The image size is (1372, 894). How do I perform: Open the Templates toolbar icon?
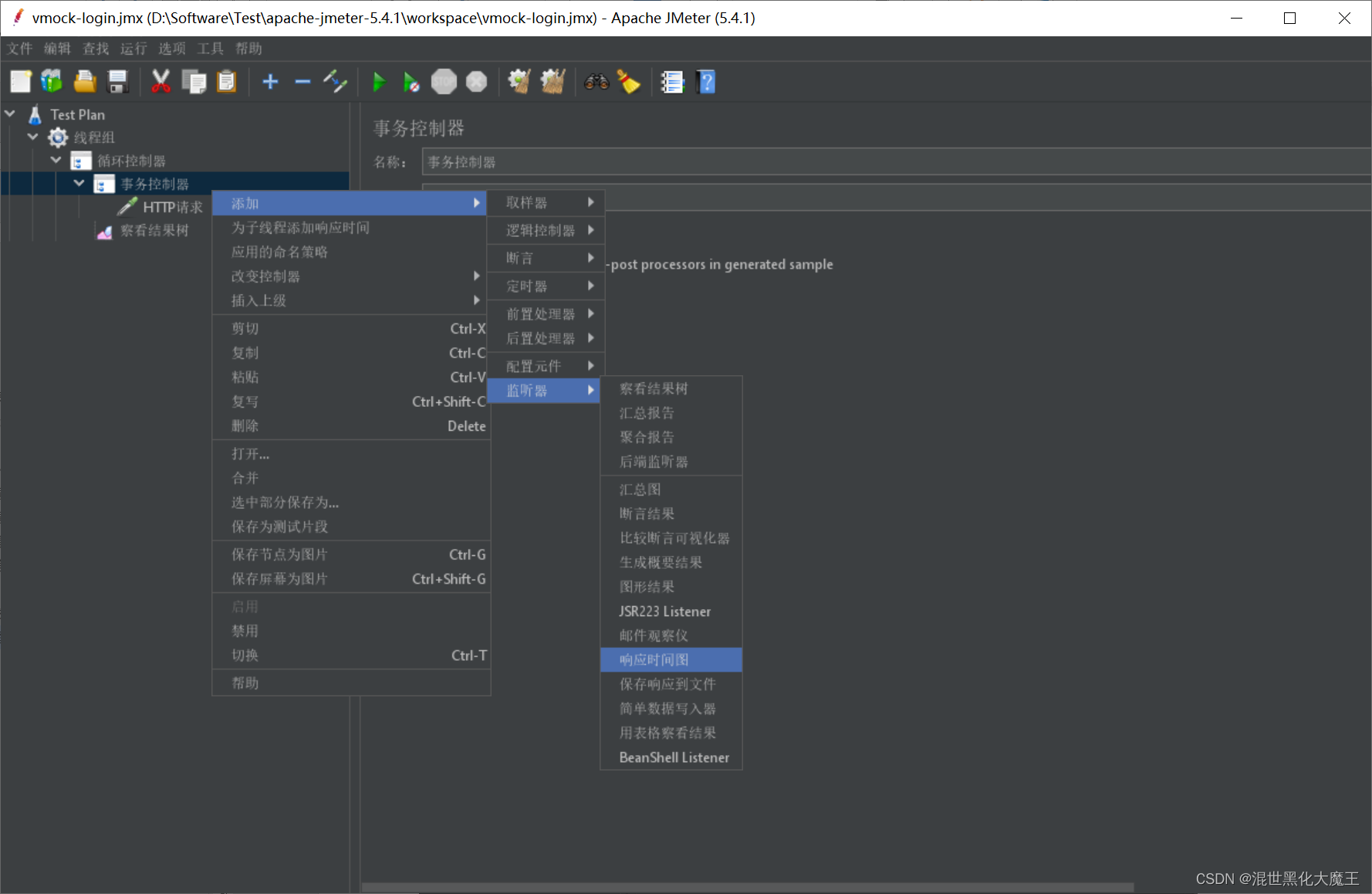(x=52, y=81)
